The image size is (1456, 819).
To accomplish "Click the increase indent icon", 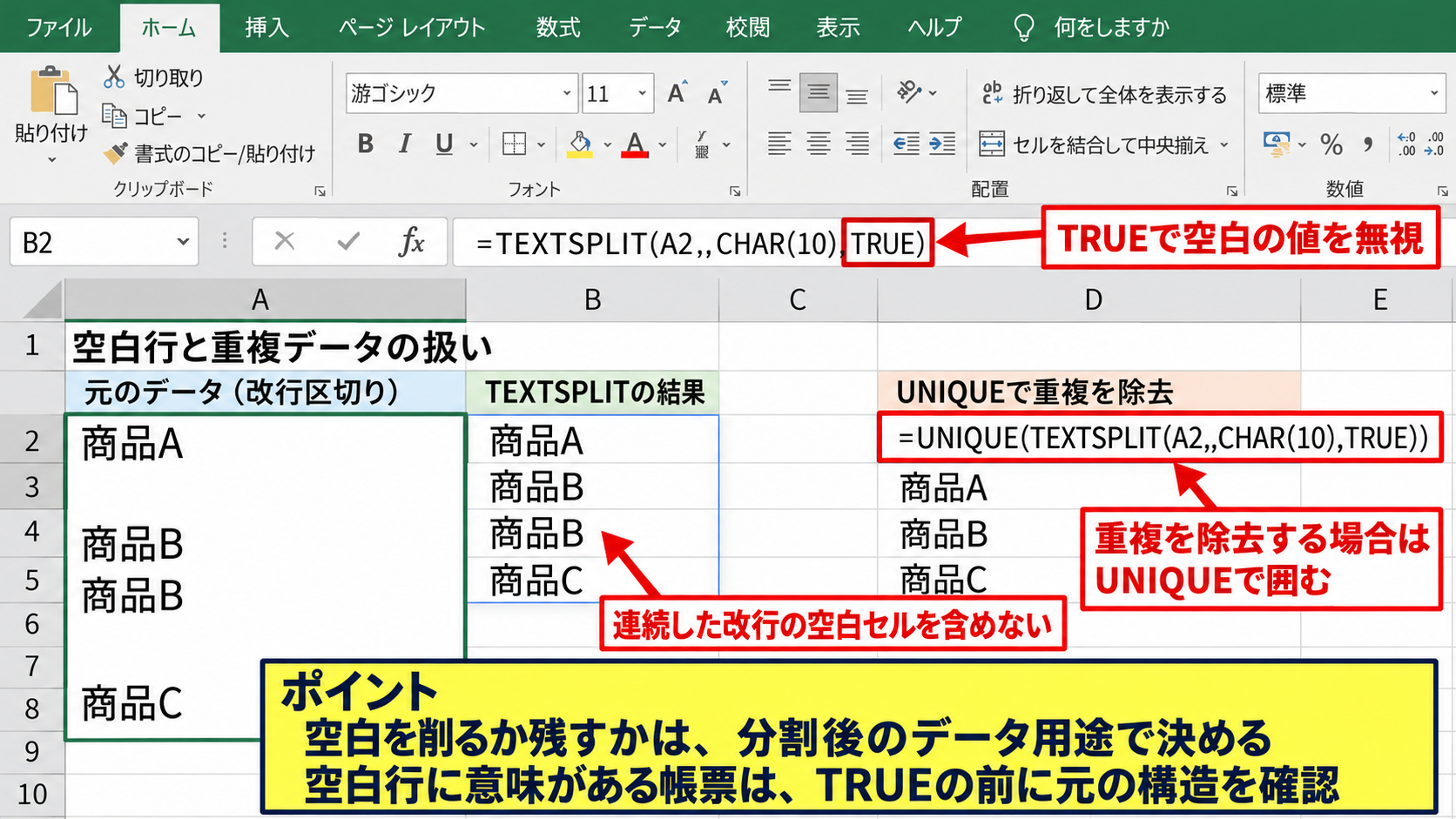I will pos(942,144).
